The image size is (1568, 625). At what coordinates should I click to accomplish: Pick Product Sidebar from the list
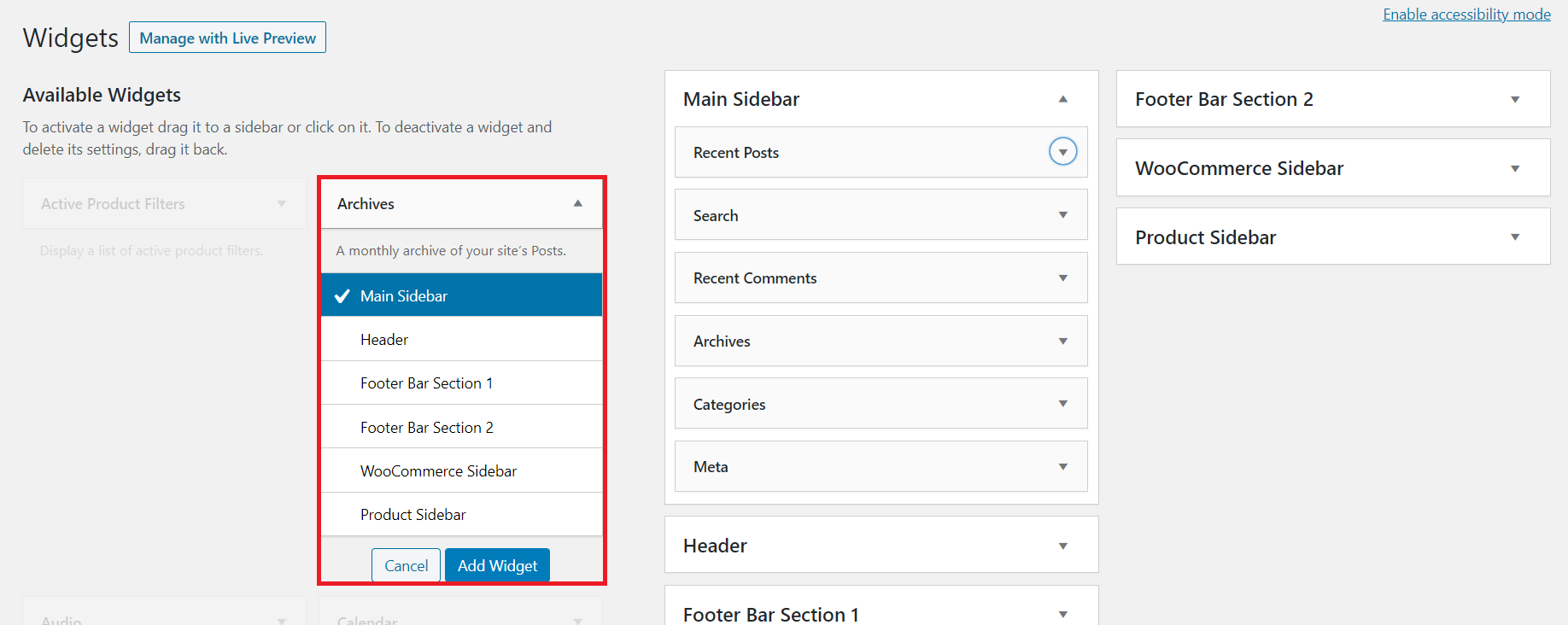pyautogui.click(x=461, y=515)
